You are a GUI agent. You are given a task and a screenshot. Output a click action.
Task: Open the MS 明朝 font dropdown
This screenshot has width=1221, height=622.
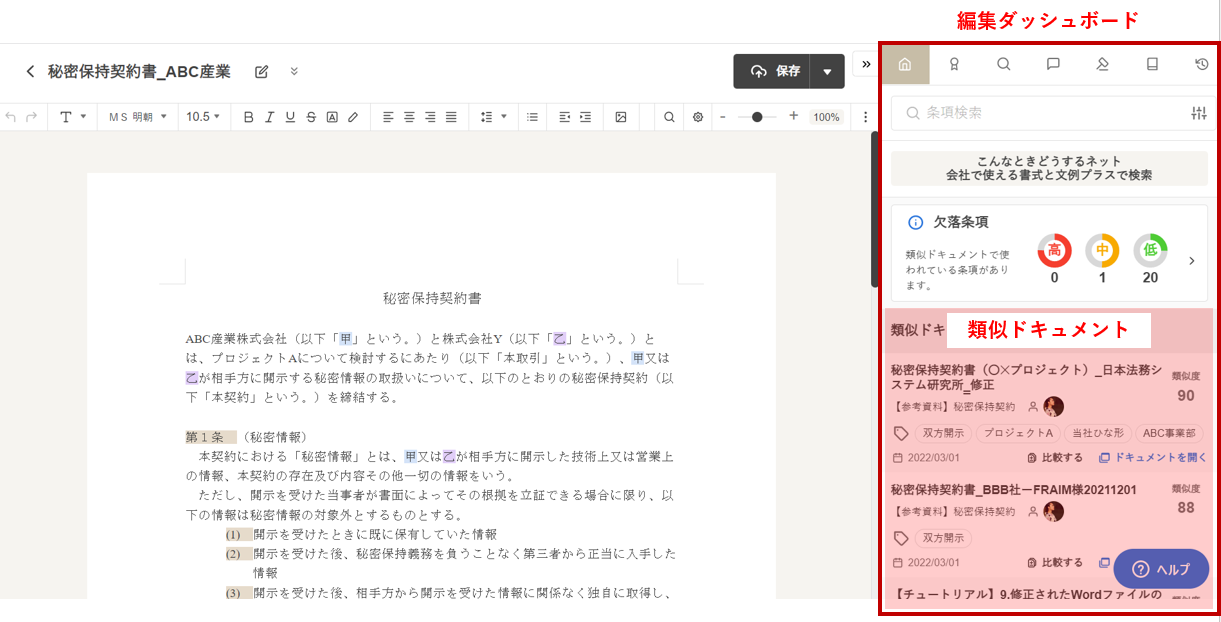[138, 117]
